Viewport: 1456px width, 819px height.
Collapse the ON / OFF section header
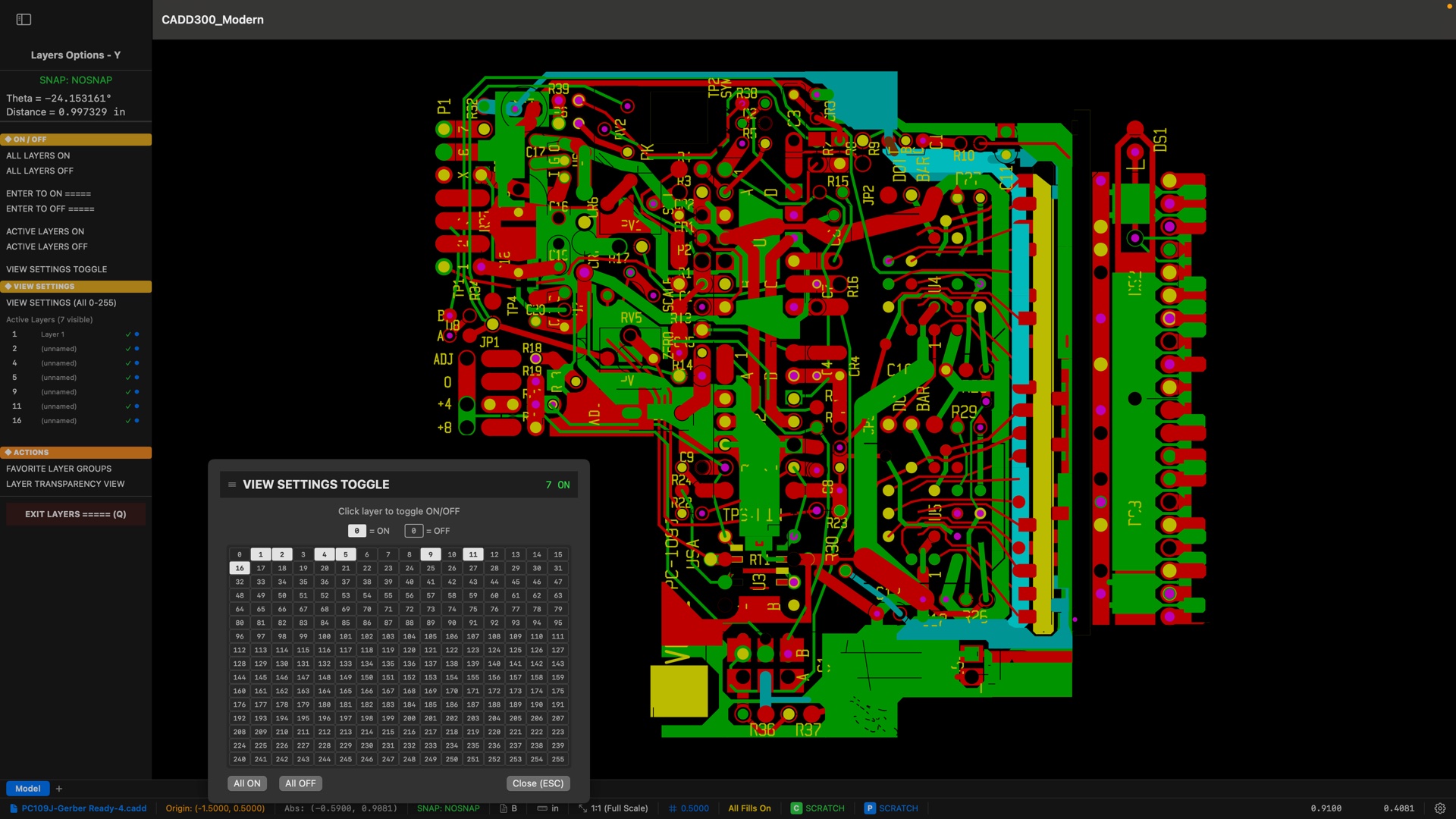76,140
